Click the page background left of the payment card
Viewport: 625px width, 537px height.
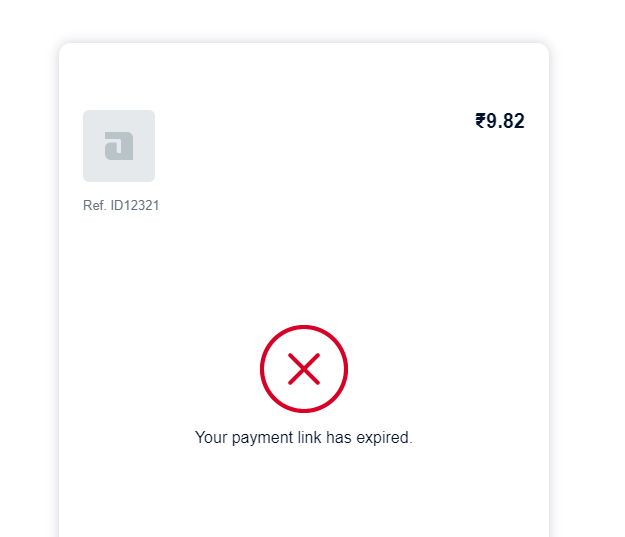[x=29, y=279]
